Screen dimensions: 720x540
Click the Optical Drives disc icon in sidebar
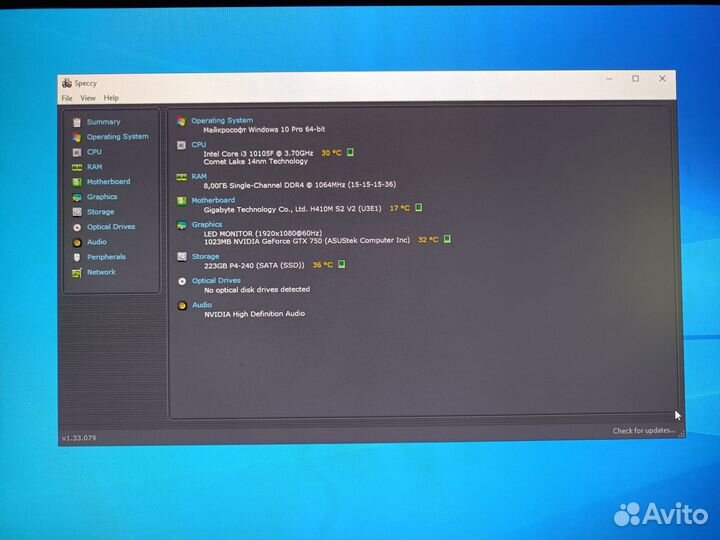click(77, 227)
